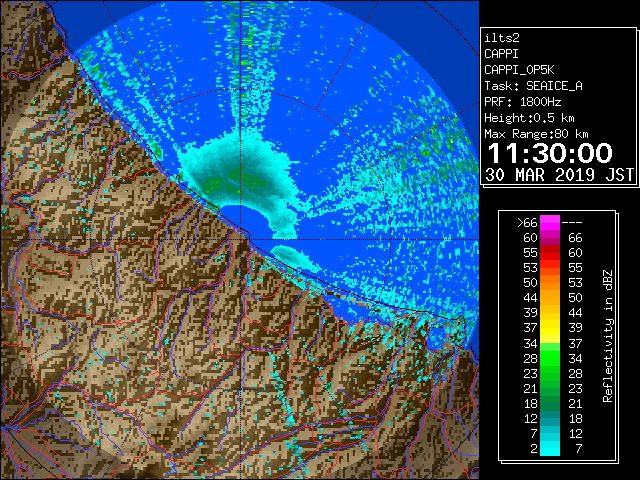Image resolution: width=640 pixels, height=480 pixels.
Task: Click the Reflectivity in dBZ label
Action: tap(608, 336)
